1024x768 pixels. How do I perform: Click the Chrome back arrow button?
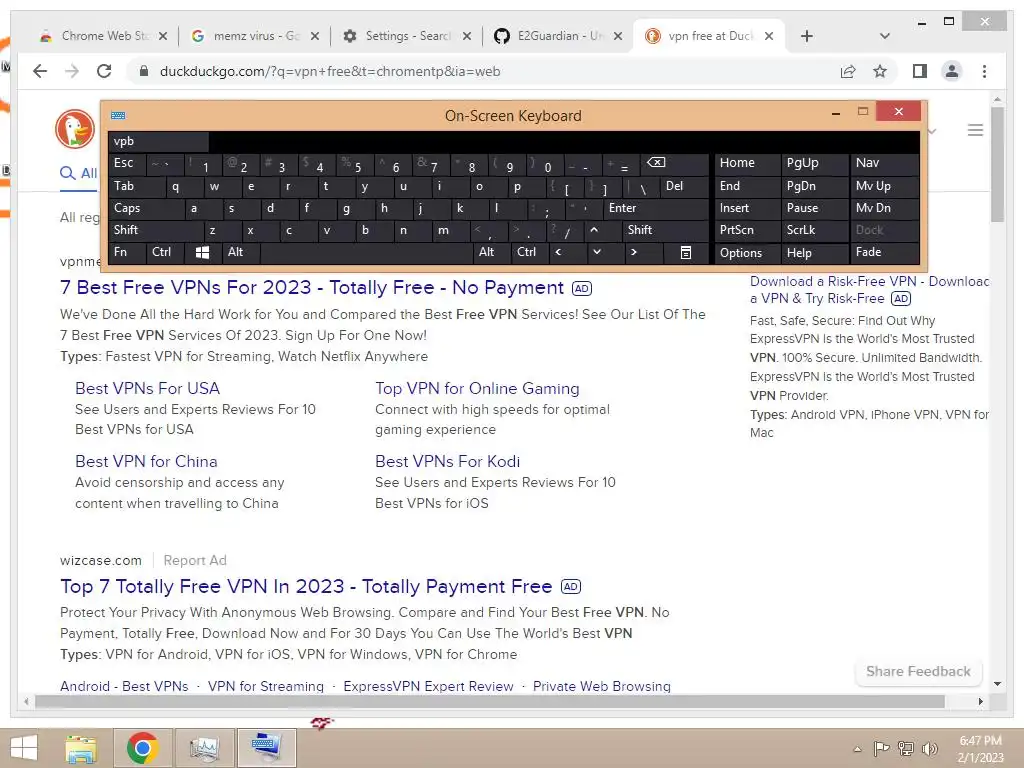point(40,71)
